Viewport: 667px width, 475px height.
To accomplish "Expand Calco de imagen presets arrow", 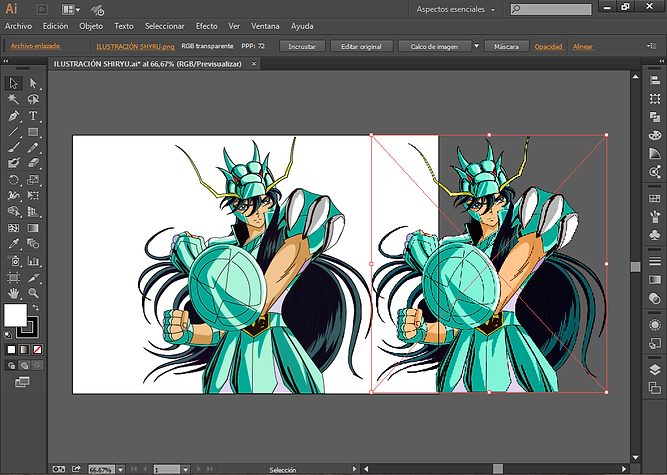I will (476, 46).
